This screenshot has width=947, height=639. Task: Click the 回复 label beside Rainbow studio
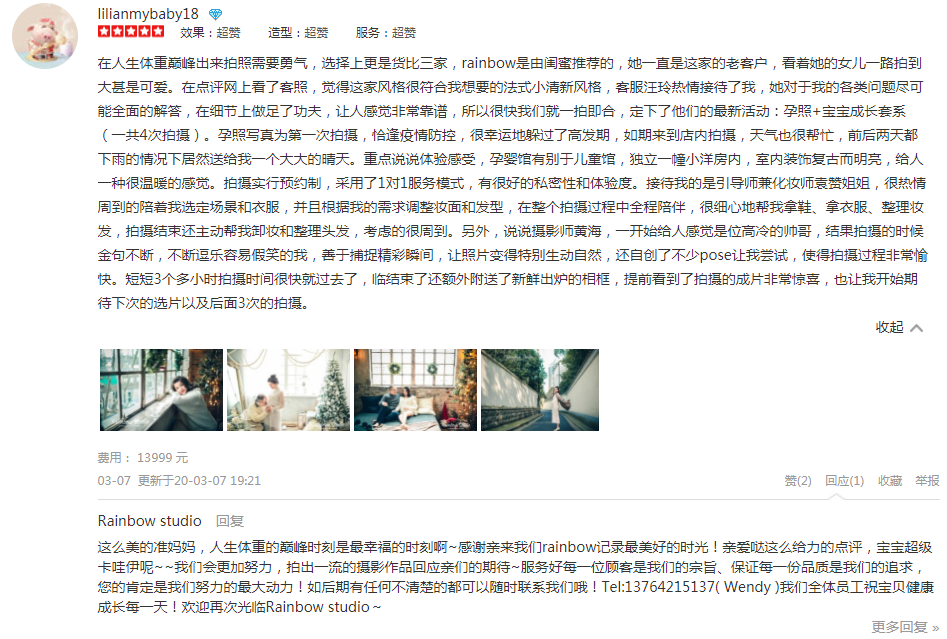point(230,521)
